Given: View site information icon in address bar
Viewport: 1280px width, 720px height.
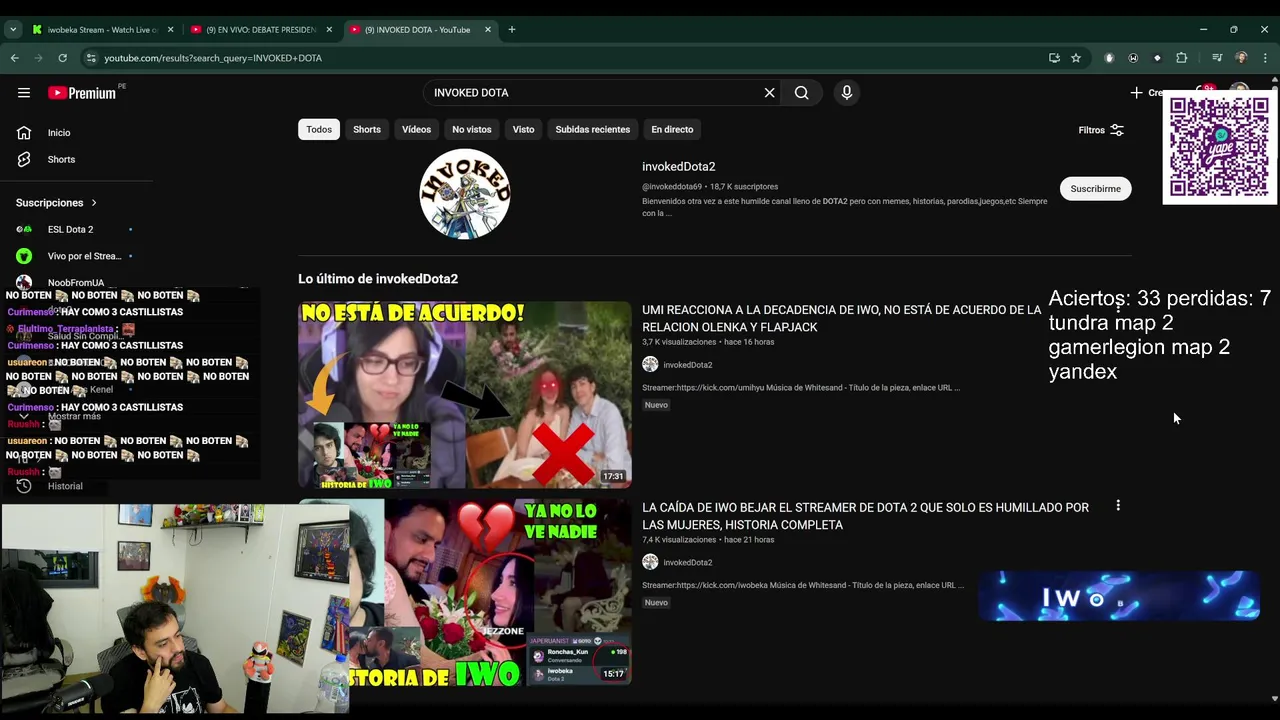Looking at the screenshot, I should pyautogui.click(x=91, y=58).
